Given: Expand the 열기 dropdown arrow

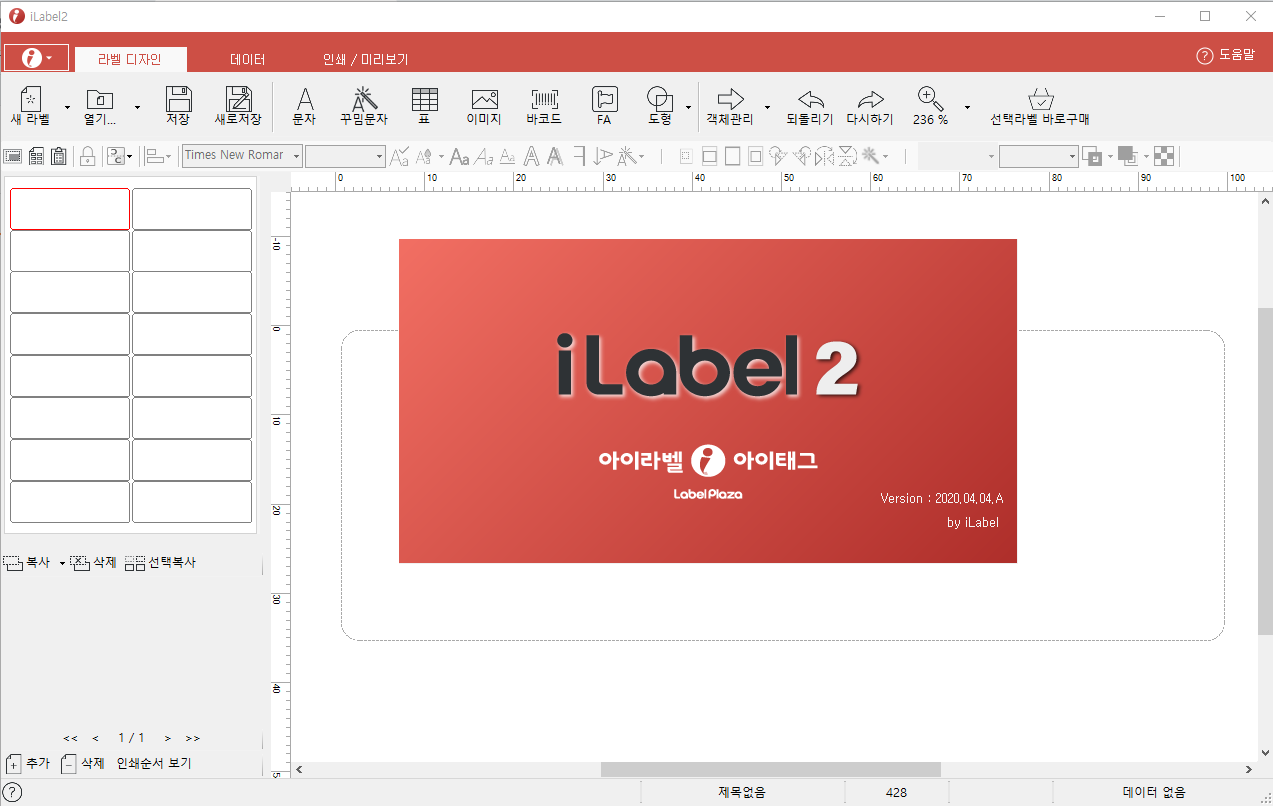Looking at the screenshot, I should pyautogui.click(x=137, y=107).
